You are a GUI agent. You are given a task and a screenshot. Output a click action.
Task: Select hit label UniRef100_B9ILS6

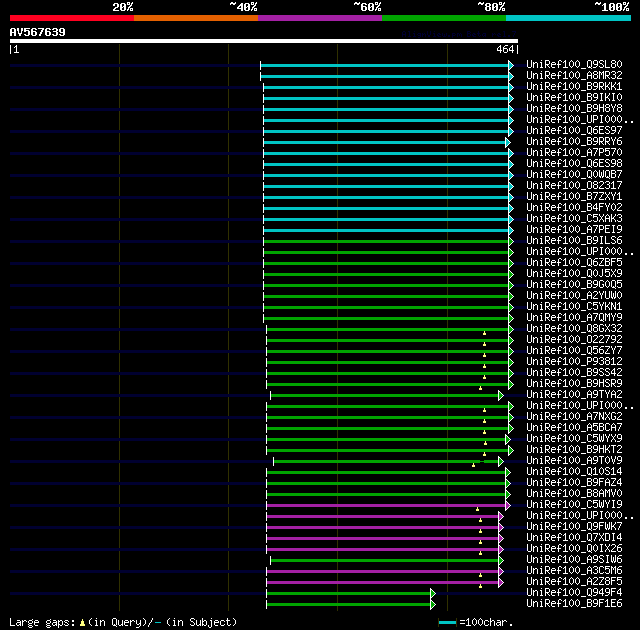point(574,241)
